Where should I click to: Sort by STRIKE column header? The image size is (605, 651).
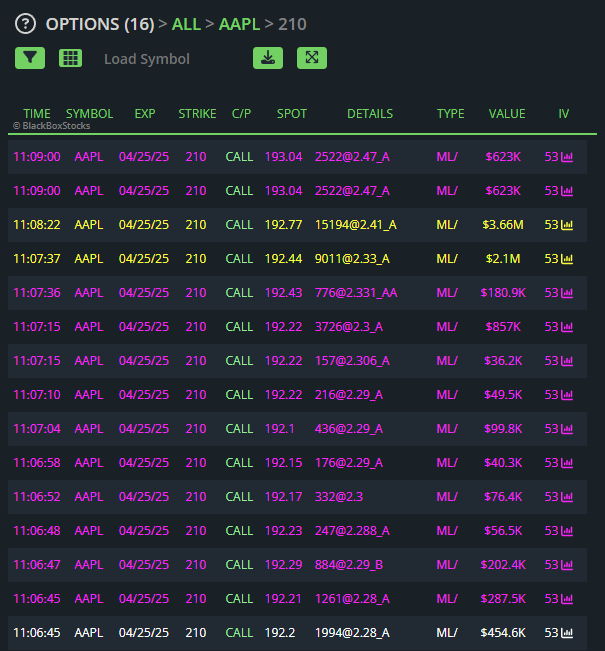pos(197,114)
